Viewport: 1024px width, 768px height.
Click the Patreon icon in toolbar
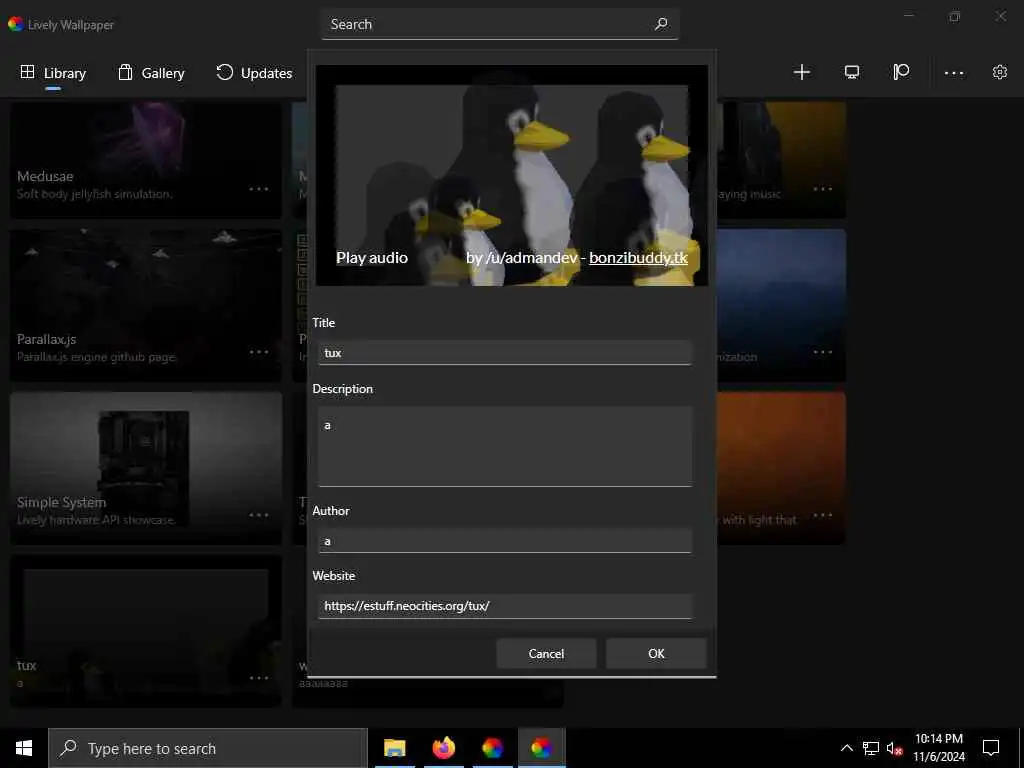pos(901,72)
